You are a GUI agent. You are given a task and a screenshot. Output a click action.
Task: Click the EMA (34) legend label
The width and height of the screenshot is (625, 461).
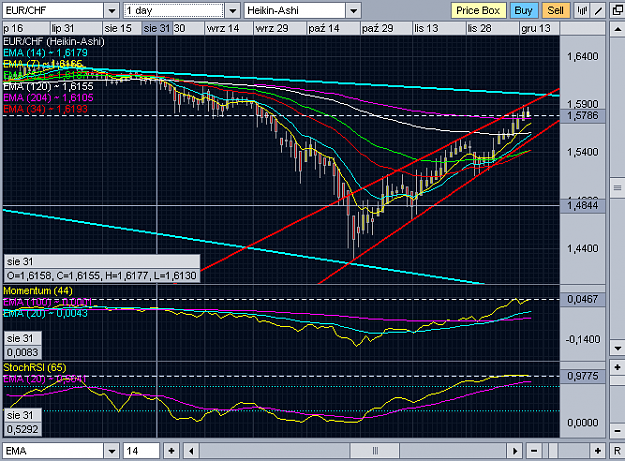click(45, 109)
